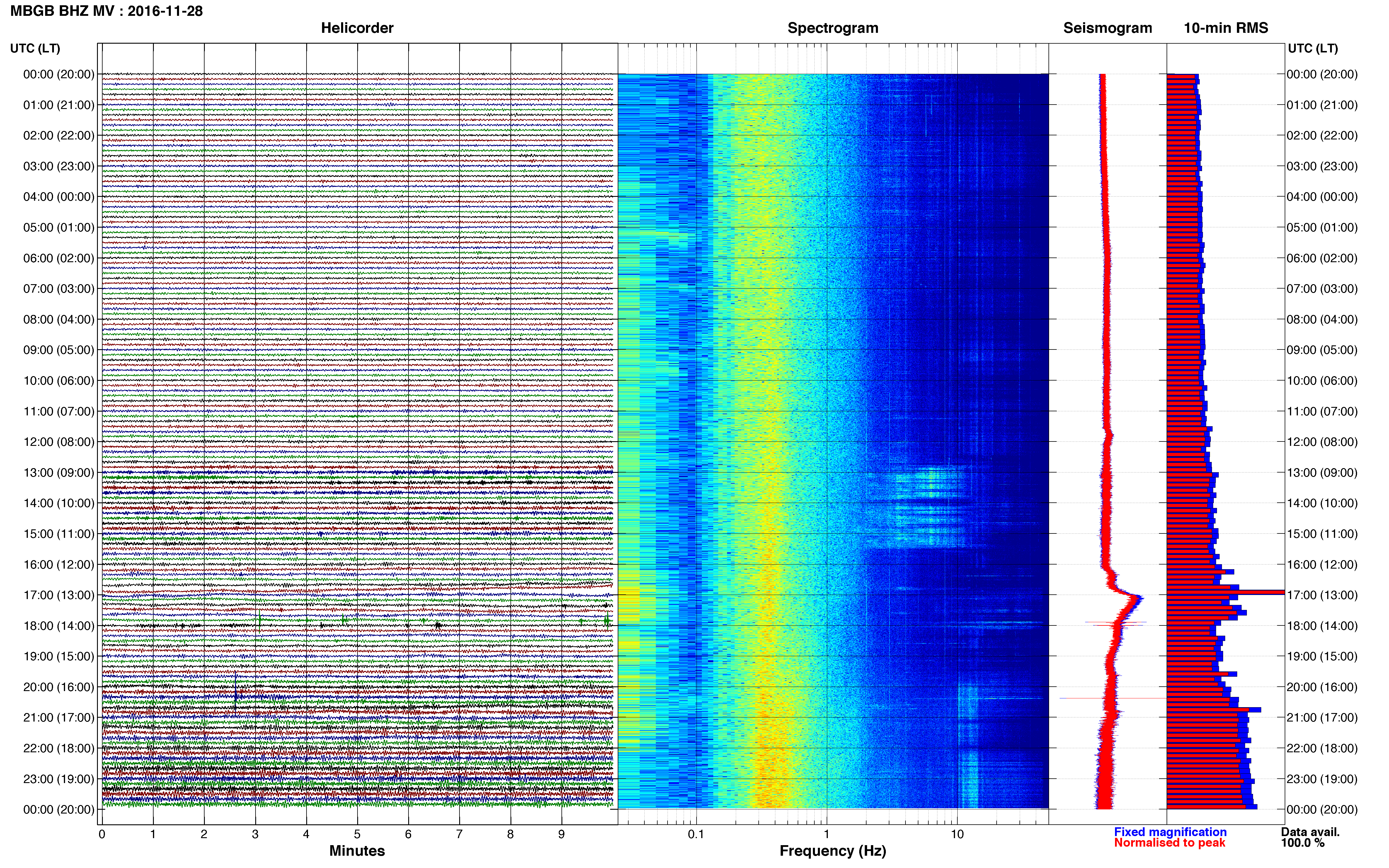Image resolution: width=1389 pixels, height=868 pixels.
Task: Click the '10-min RMS' panel heading
Action: click(x=1226, y=28)
